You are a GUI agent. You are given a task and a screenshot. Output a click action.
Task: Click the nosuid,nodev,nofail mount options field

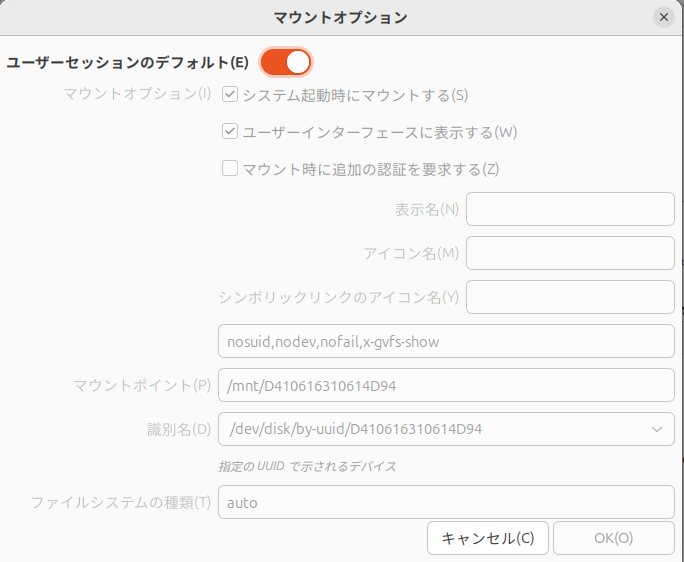coord(446,341)
